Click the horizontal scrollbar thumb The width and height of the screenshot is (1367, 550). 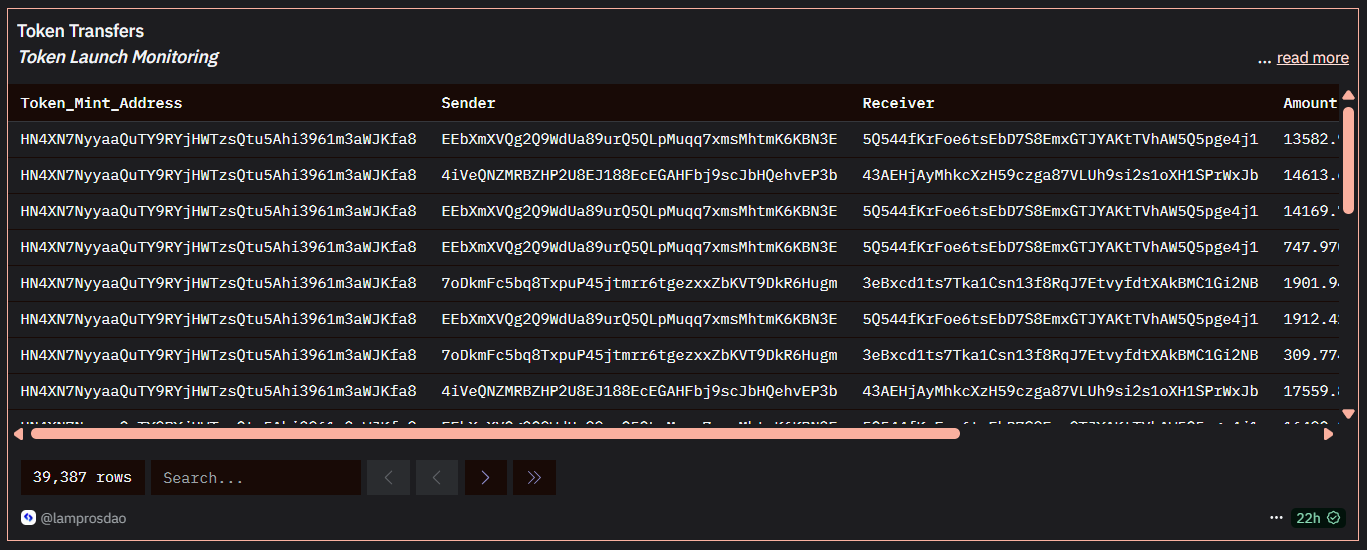495,434
